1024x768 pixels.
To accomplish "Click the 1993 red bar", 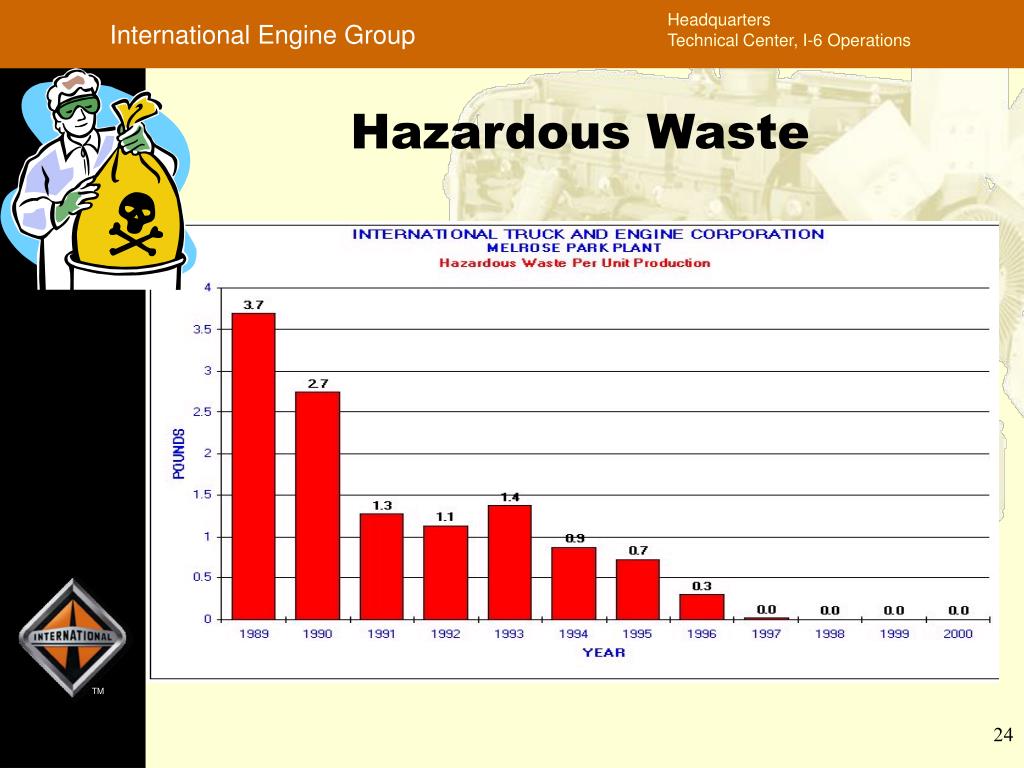I will point(509,562).
